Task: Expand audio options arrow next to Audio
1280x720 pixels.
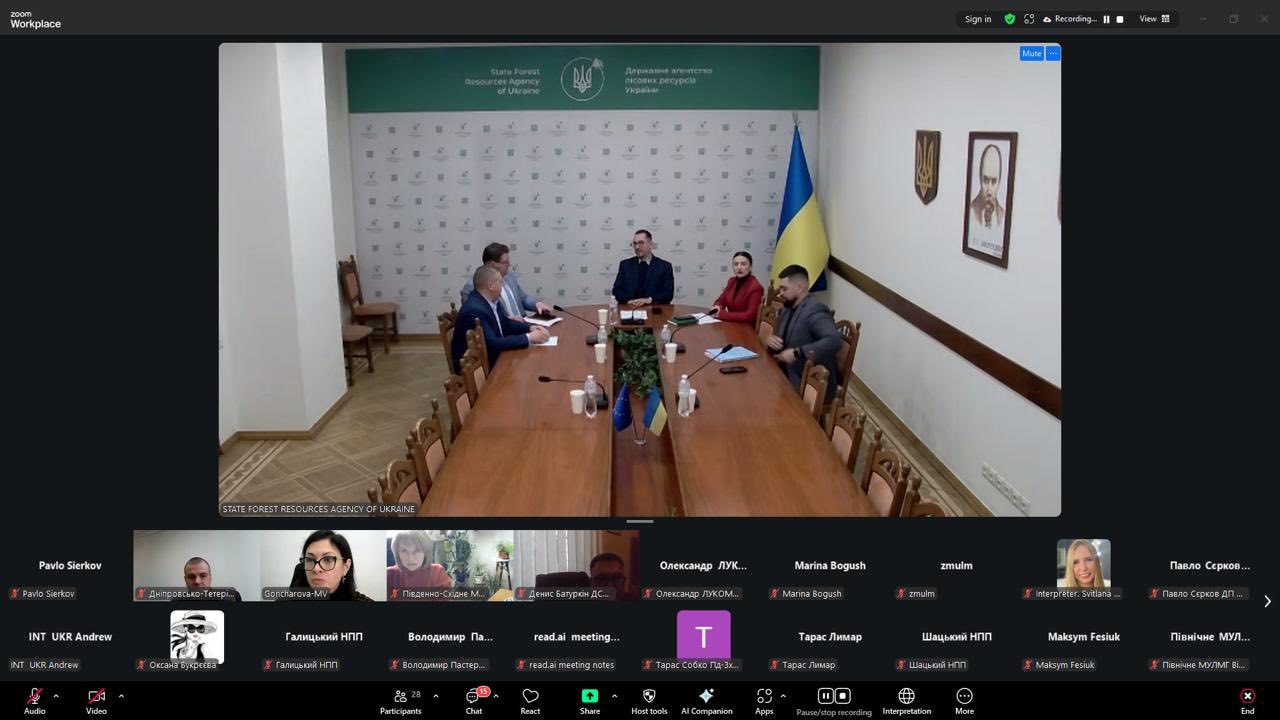Action: [x=56, y=696]
